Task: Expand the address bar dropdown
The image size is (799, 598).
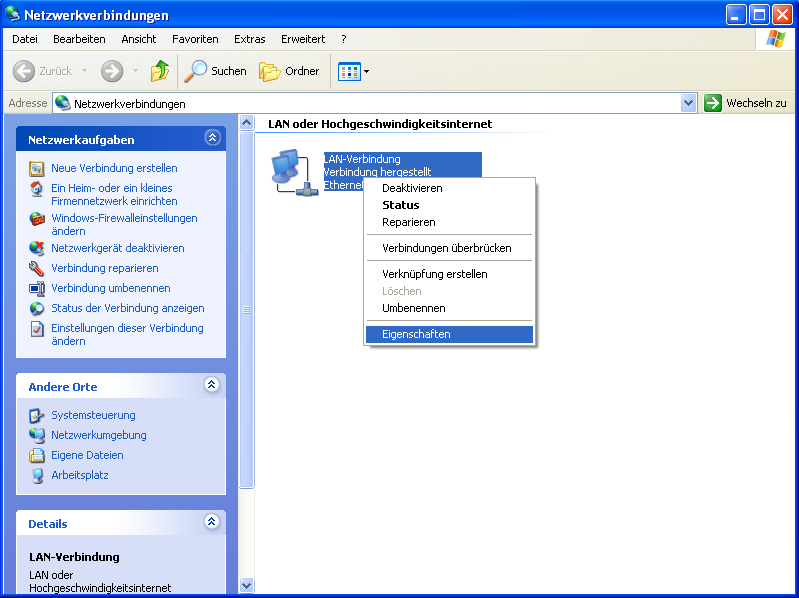Action: pyautogui.click(x=688, y=103)
